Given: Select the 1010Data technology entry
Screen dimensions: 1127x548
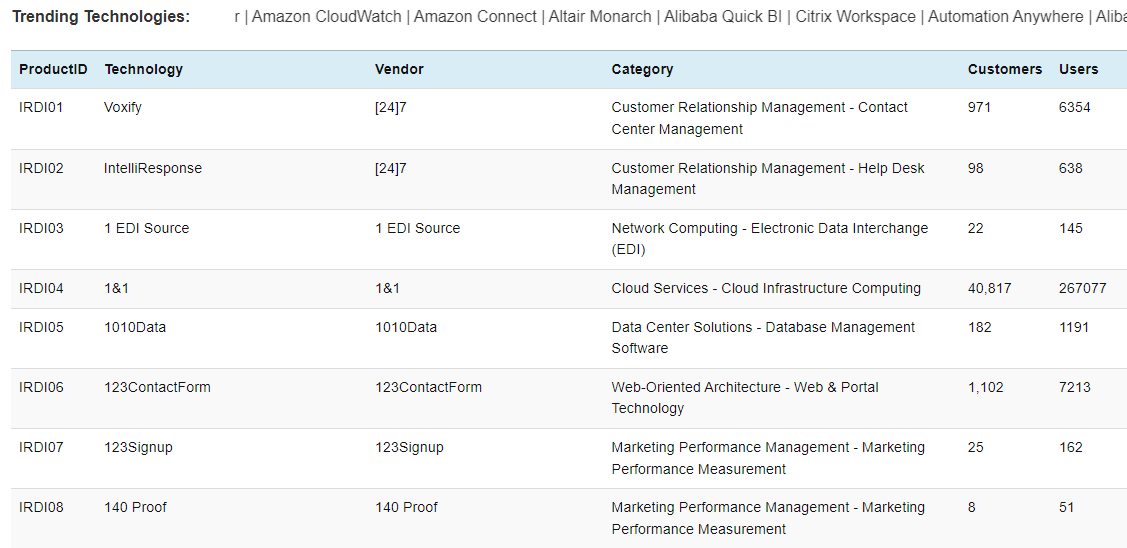Looking at the screenshot, I should (x=135, y=327).
